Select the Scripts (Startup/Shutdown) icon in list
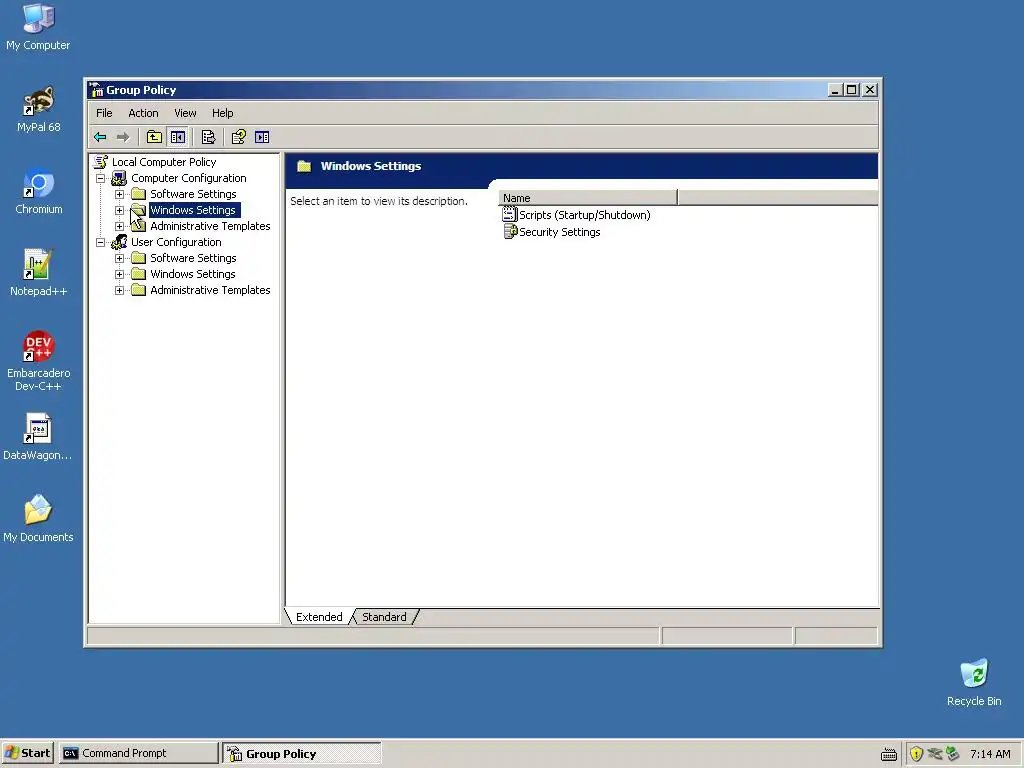Screen dimensions: 1024x768 coord(509,214)
